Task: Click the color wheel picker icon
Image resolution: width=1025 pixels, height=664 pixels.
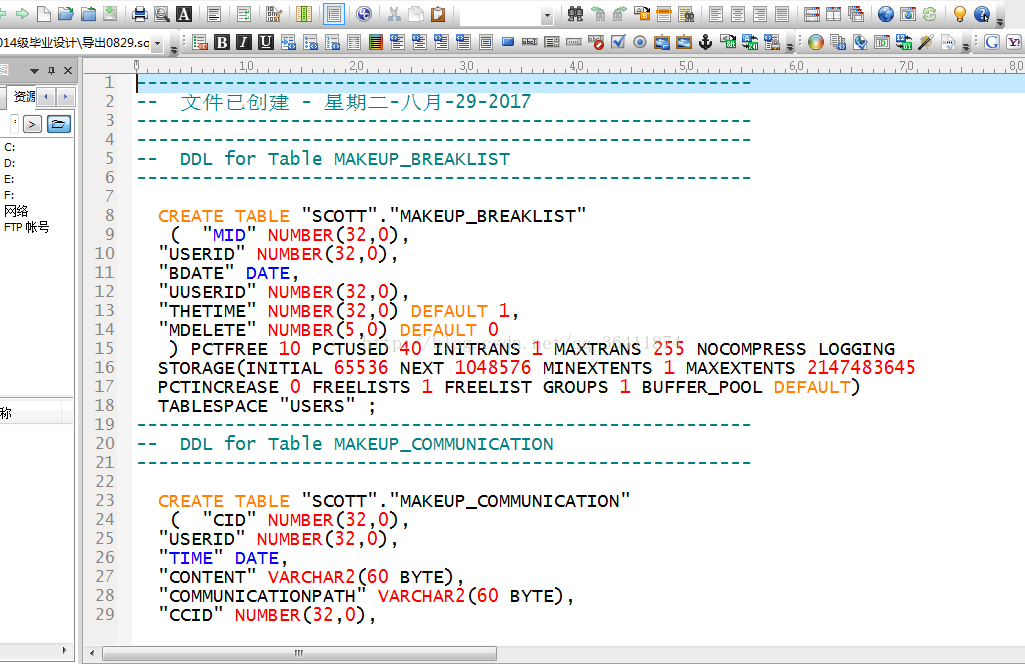Action: pos(816,42)
